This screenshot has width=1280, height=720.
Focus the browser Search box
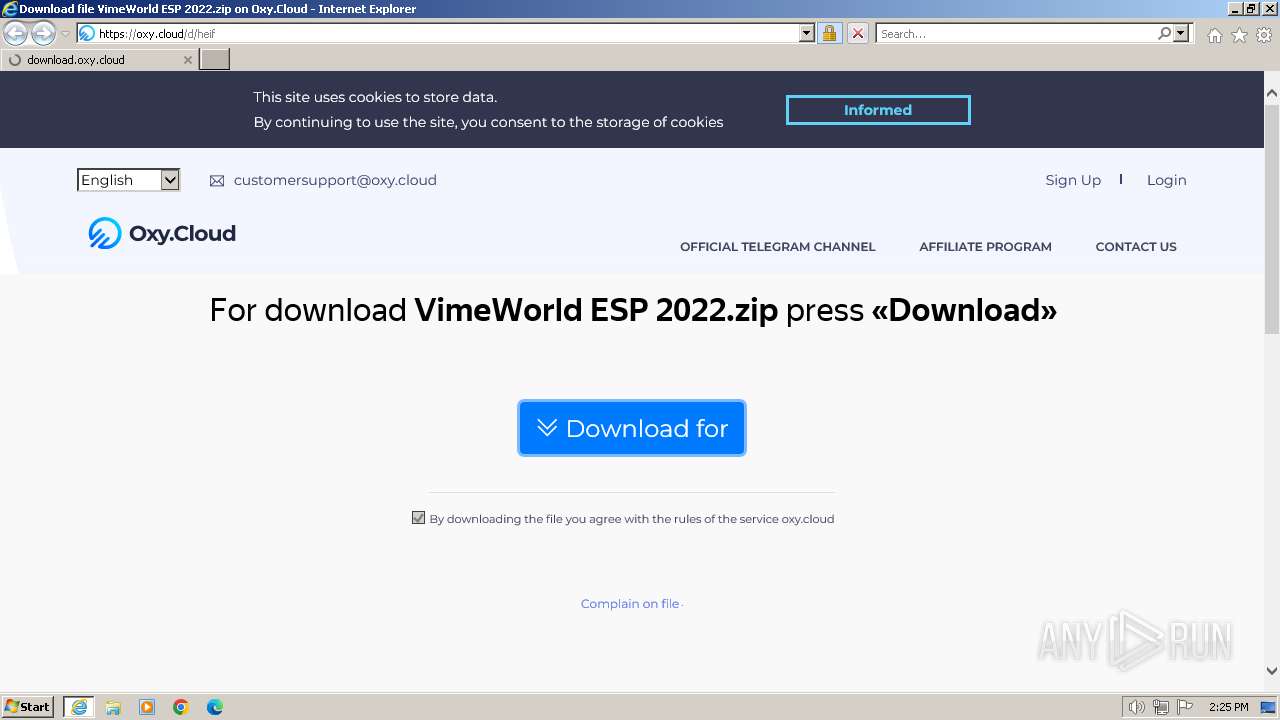(1015, 34)
